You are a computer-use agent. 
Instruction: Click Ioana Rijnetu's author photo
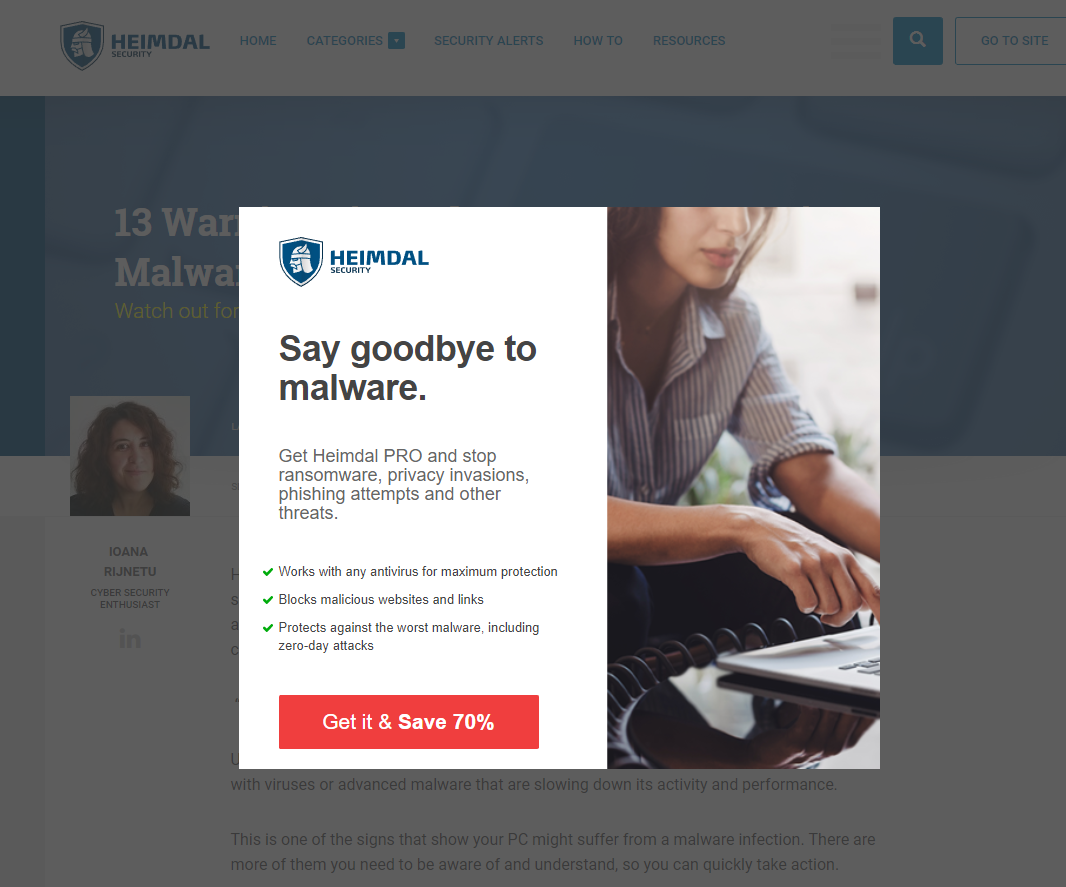click(x=130, y=456)
